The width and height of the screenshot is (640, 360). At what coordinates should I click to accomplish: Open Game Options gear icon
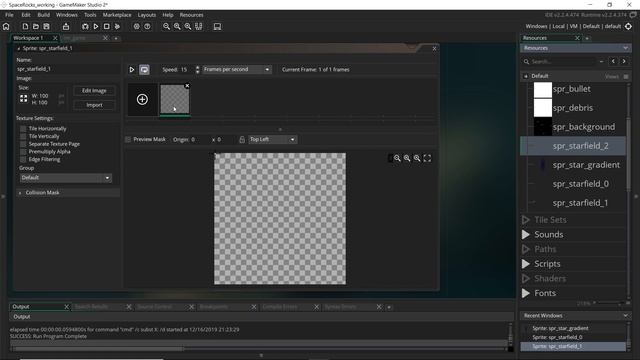(x=136, y=27)
